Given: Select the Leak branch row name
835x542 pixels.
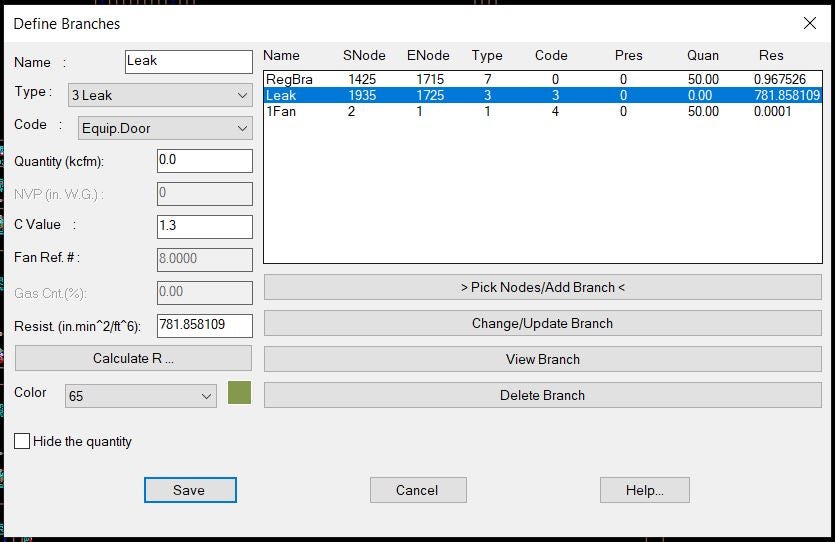Looking at the screenshot, I should [x=281, y=95].
